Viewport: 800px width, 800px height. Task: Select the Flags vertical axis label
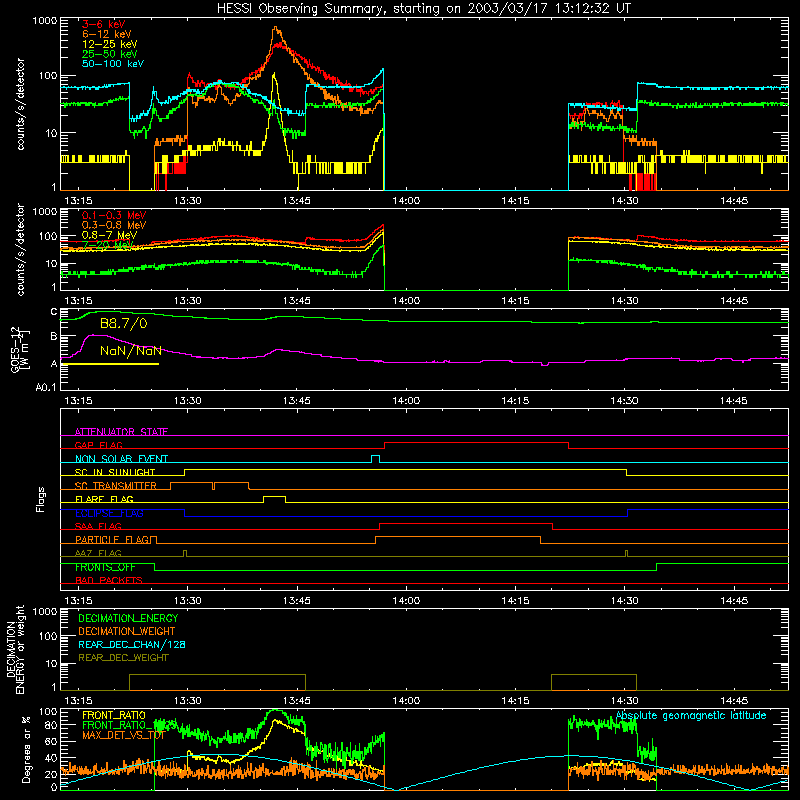point(41,499)
